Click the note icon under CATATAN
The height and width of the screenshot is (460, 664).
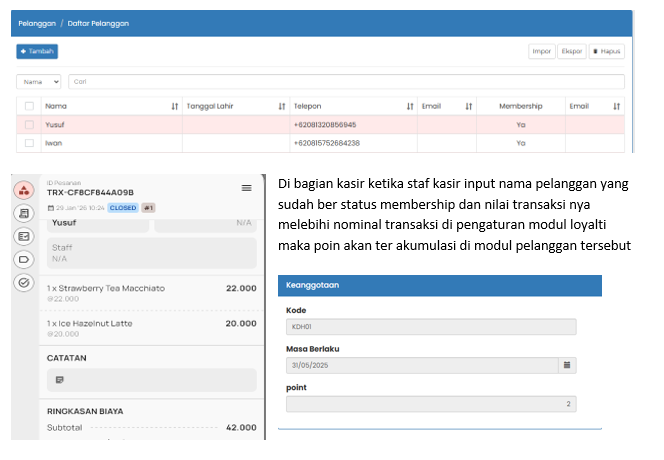pos(60,380)
